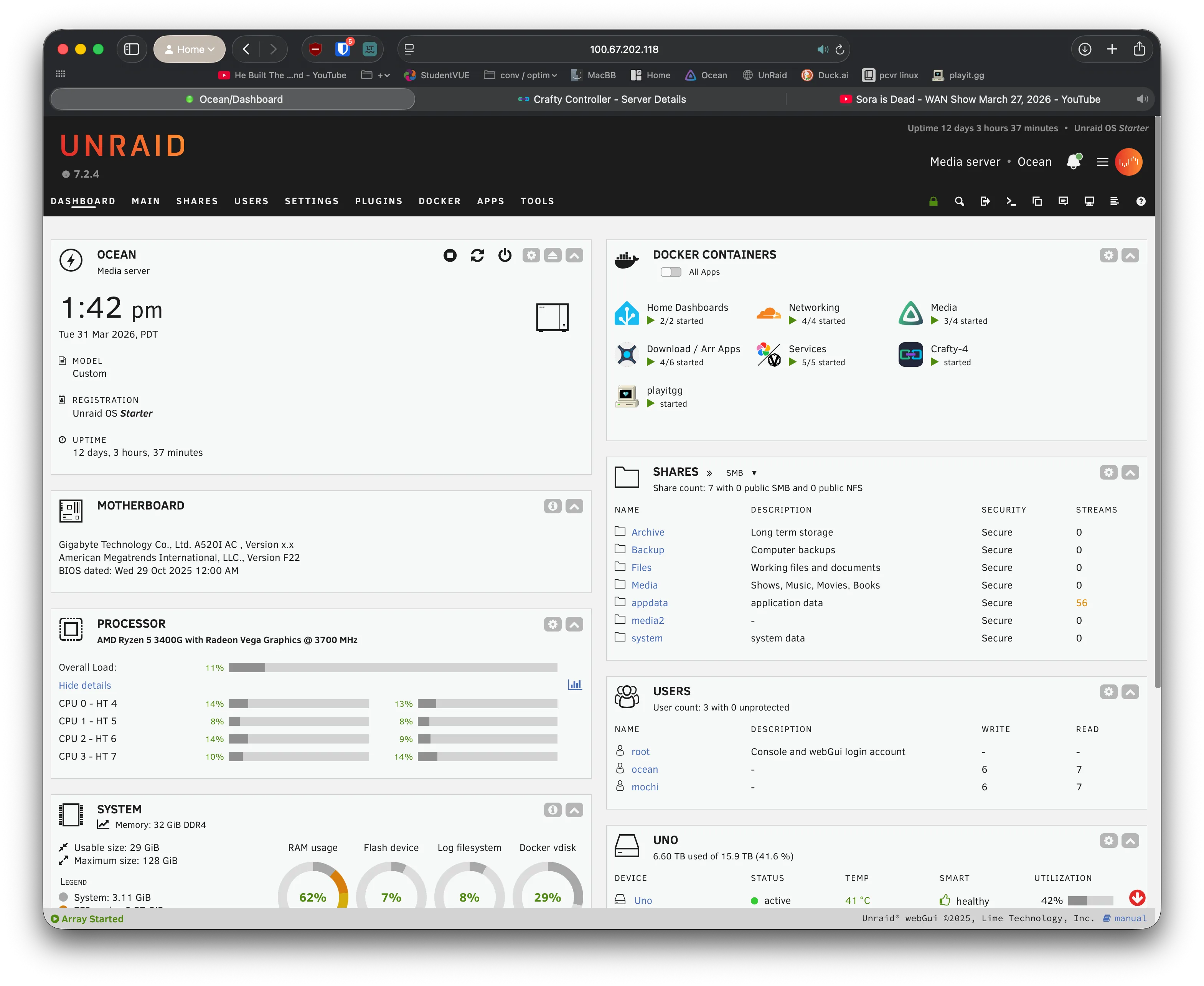Open the root user link

tap(640, 752)
